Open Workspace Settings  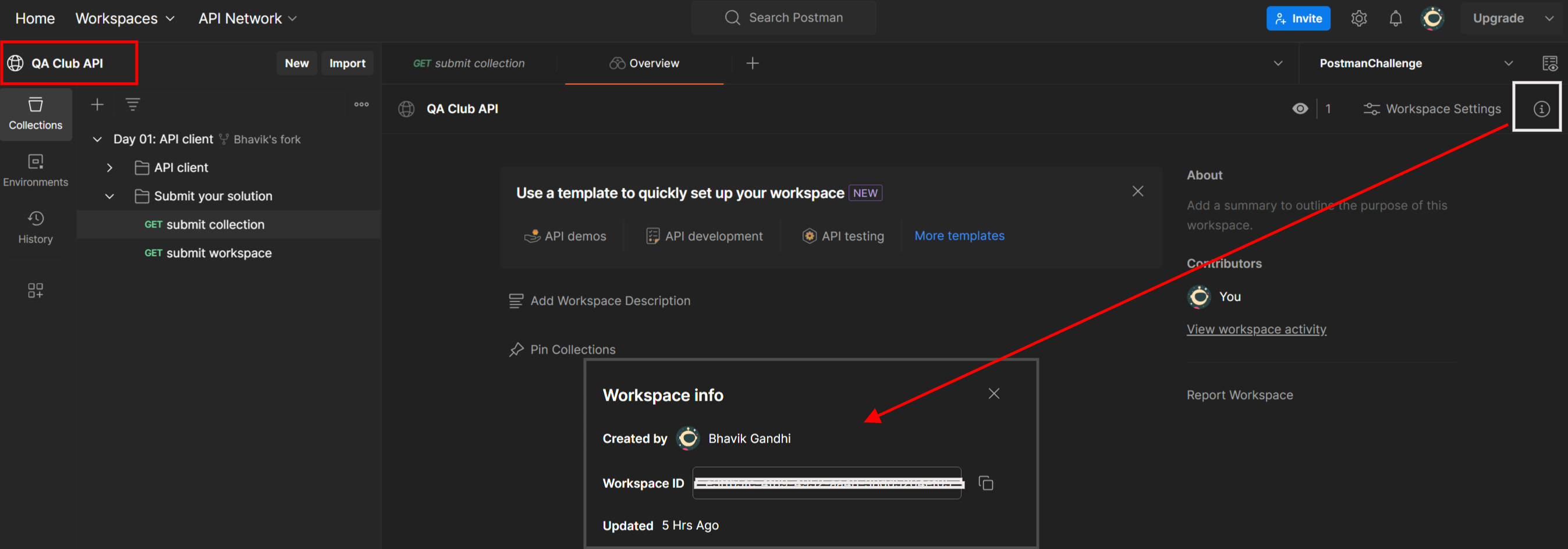click(x=1432, y=109)
